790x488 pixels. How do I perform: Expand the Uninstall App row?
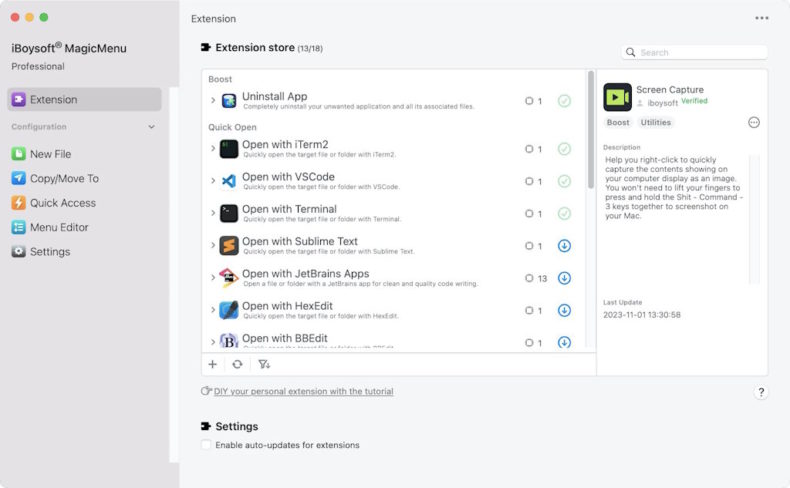213,101
